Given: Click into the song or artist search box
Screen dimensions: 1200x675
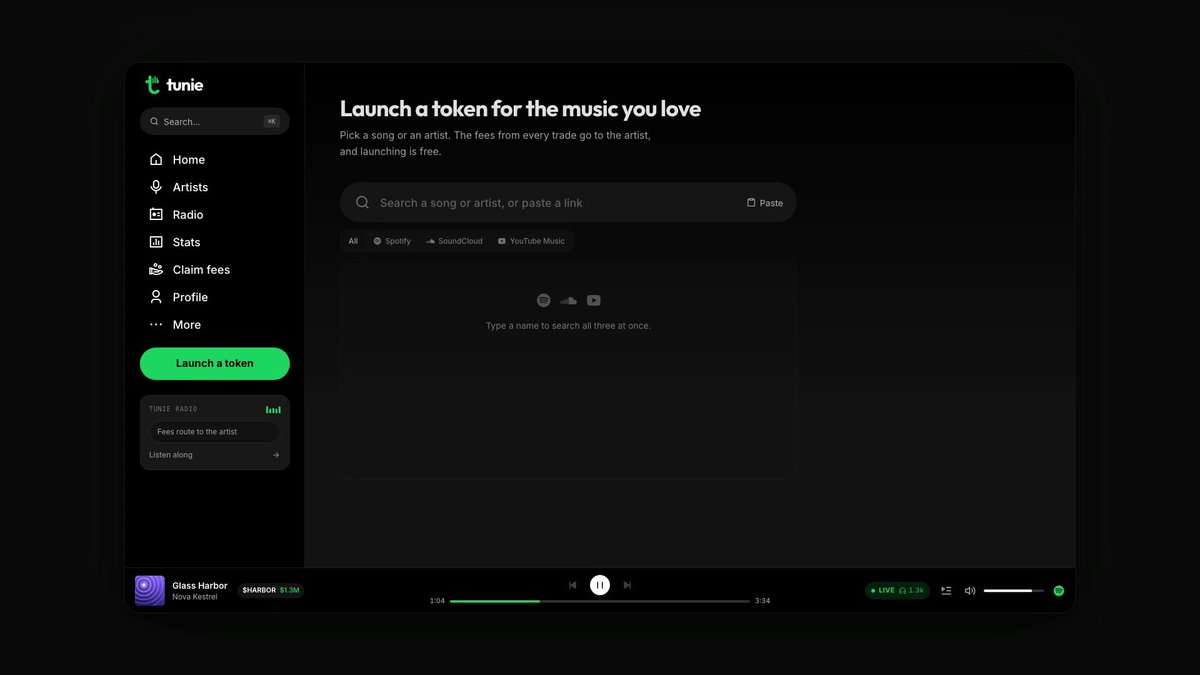Looking at the screenshot, I should tap(568, 202).
